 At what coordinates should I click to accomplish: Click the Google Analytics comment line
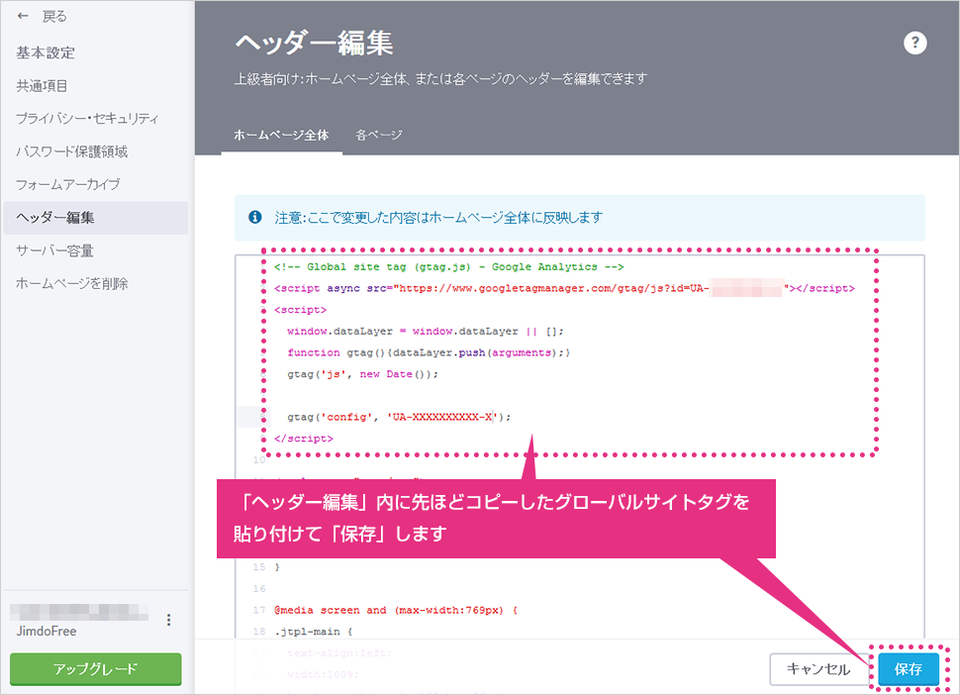(x=449, y=267)
